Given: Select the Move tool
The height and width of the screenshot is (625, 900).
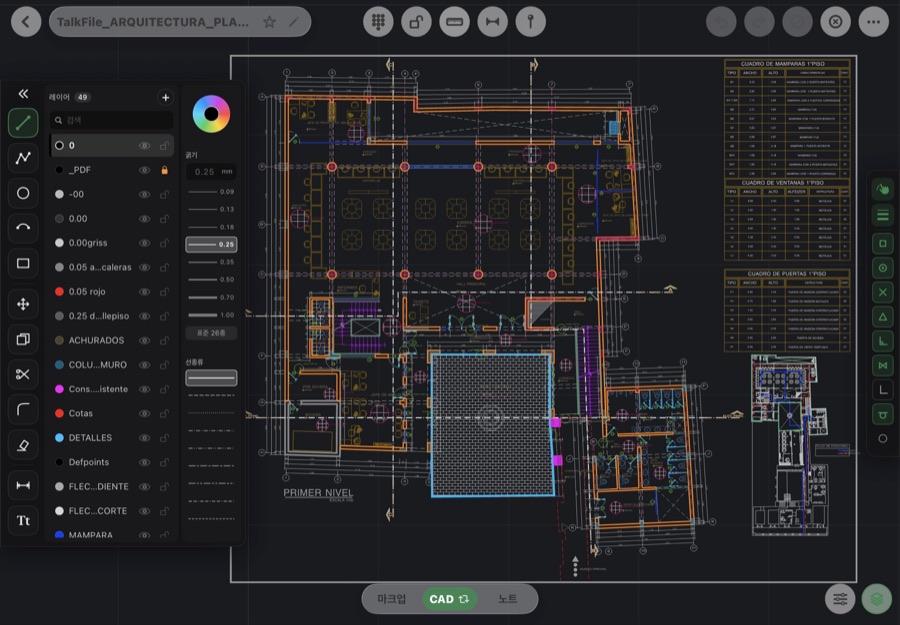Looking at the screenshot, I should point(23,304).
